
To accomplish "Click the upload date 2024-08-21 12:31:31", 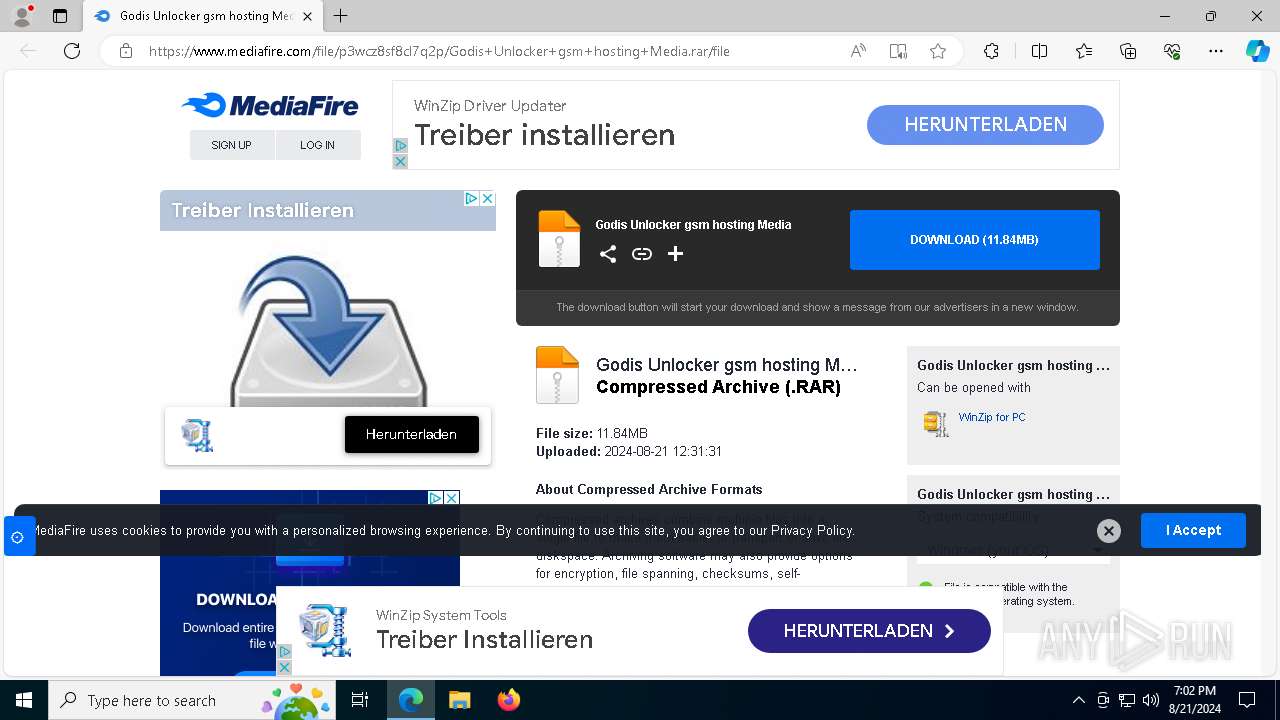I will (663, 451).
